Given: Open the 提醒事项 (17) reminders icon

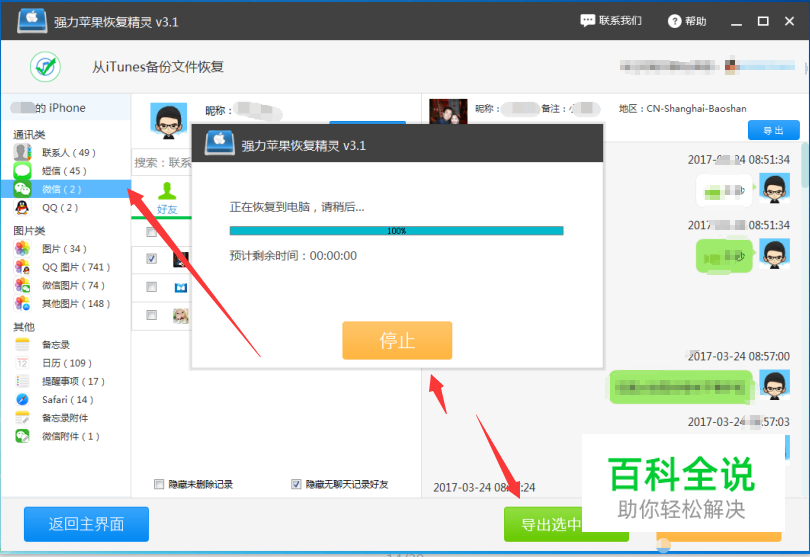Looking at the screenshot, I should [22, 381].
